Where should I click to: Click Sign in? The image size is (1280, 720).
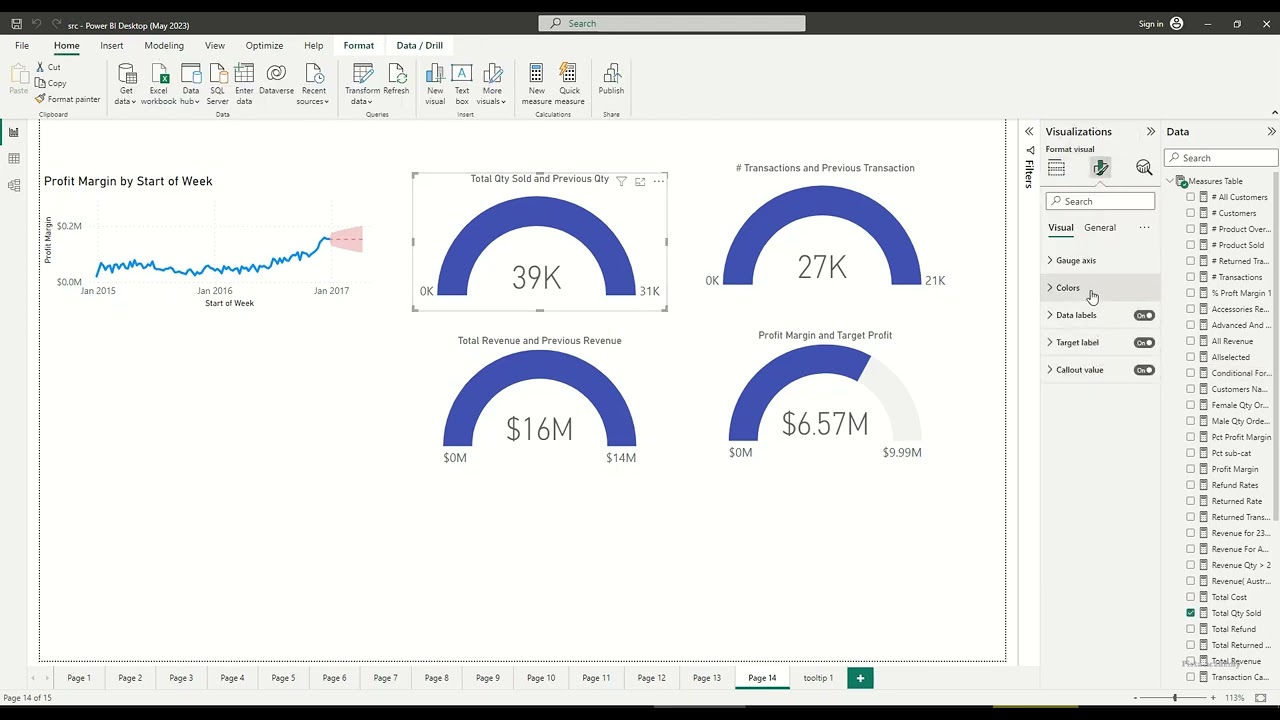click(1151, 24)
